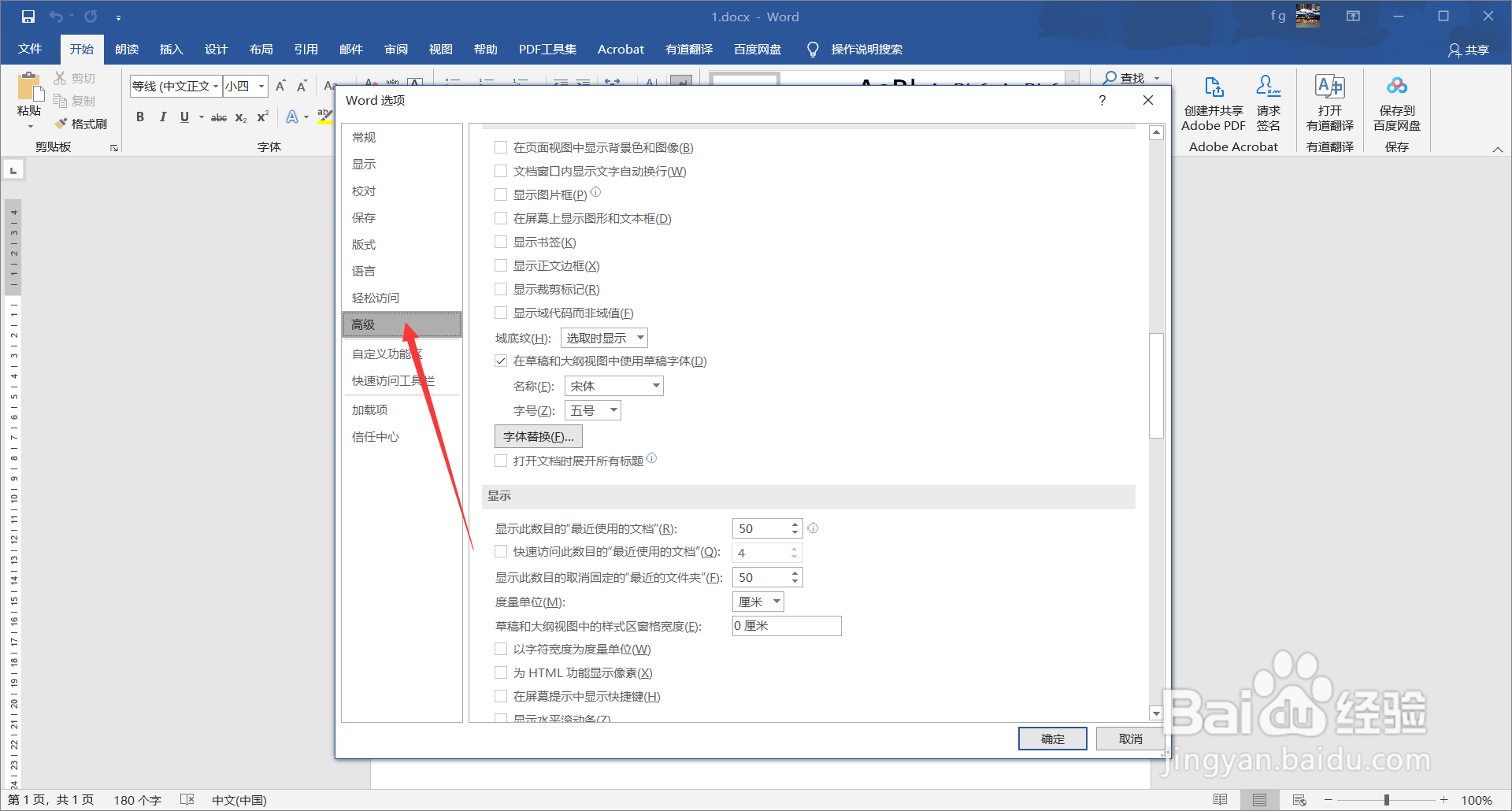Click style area pane width field
The width and height of the screenshot is (1512, 811).
[787, 626]
